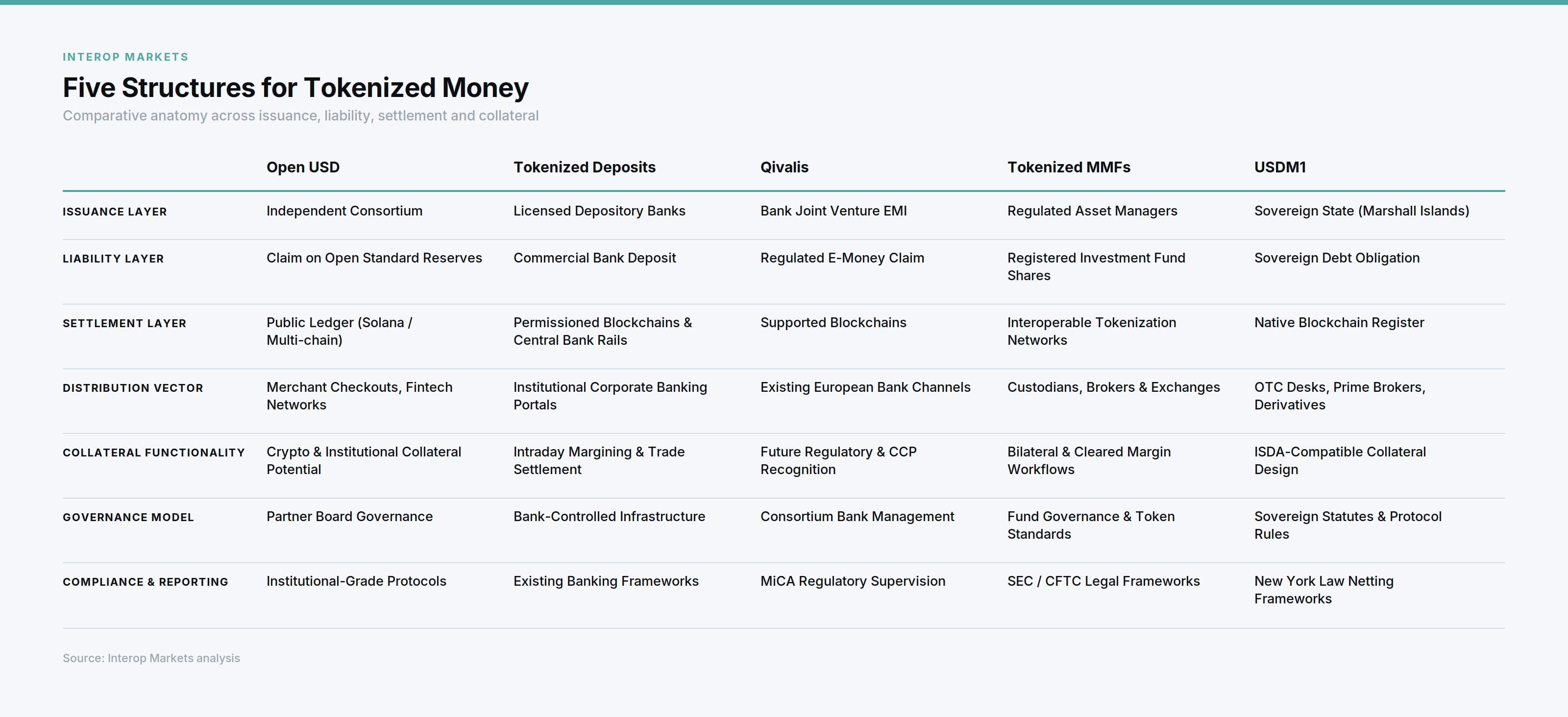Click the 'Native Blockchain Register' cell
The height and width of the screenshot is (717, 1568).
point(1339,323)
